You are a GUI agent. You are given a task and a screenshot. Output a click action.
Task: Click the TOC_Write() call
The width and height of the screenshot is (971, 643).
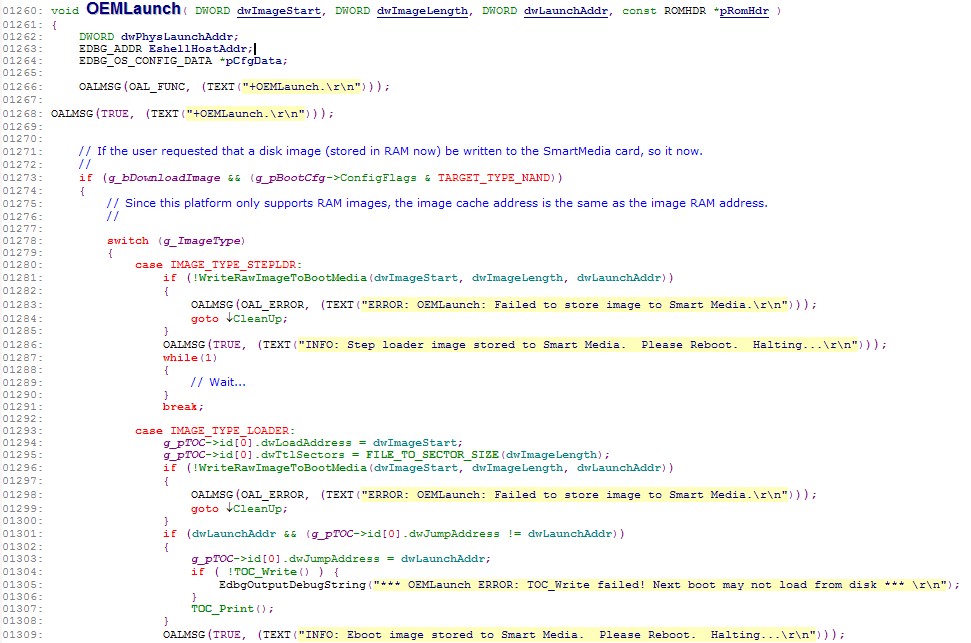[x=271, y=572]
